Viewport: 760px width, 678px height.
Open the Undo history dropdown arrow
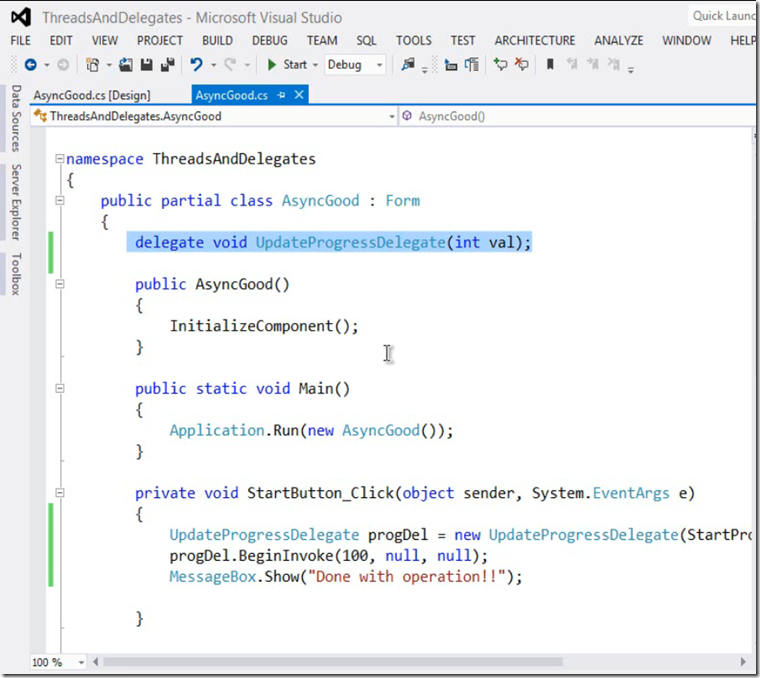point(213,65)
